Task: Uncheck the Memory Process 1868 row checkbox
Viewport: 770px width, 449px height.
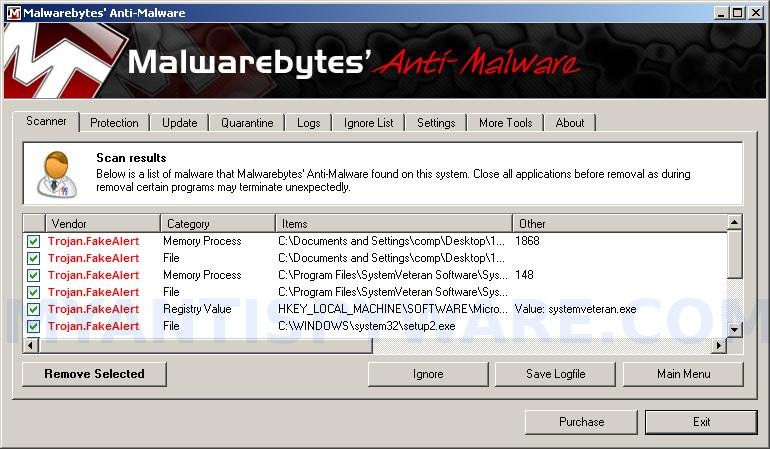Action: click(x=33, y=241)
